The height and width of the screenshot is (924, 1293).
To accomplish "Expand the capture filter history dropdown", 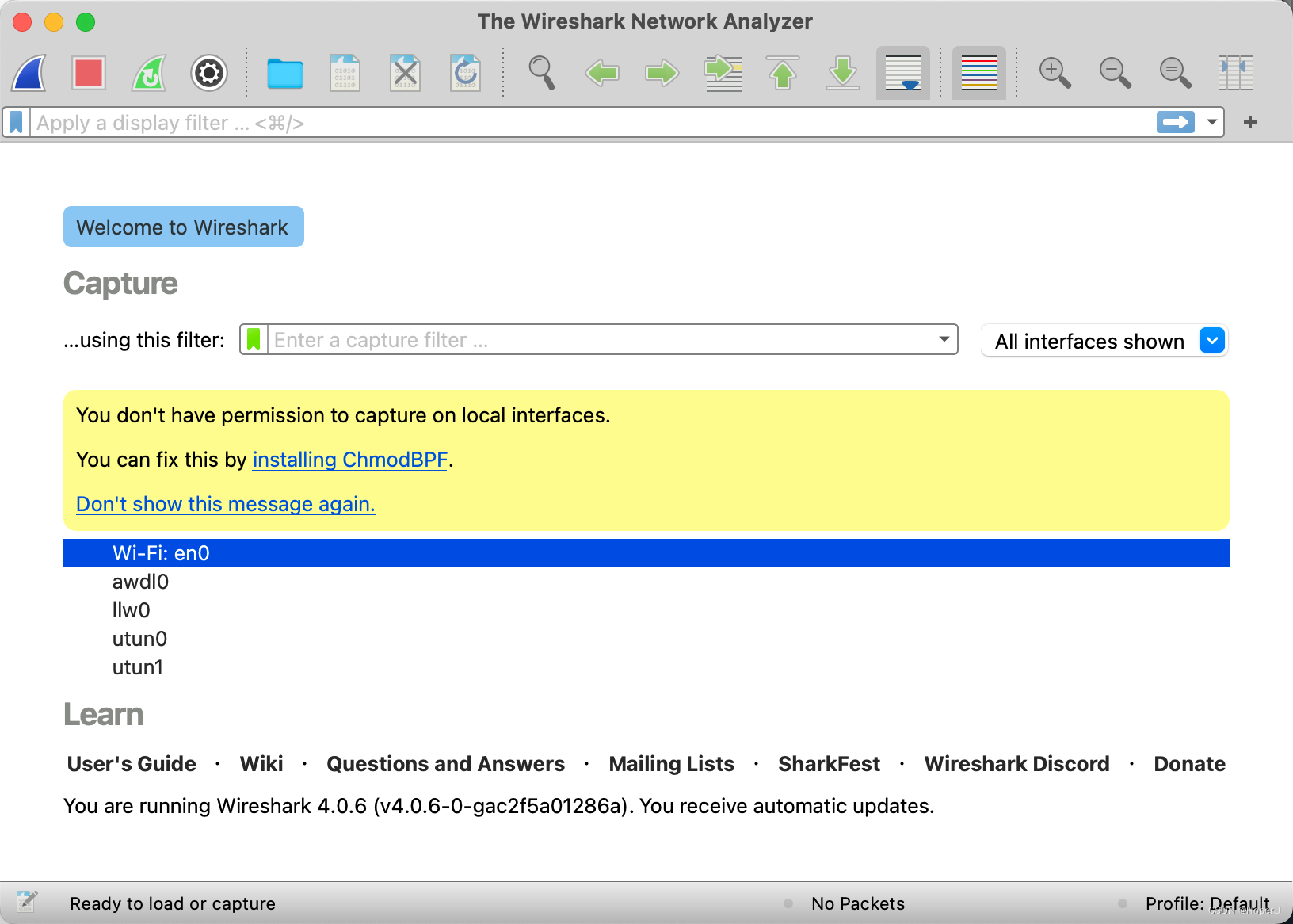I will (944, 339).
